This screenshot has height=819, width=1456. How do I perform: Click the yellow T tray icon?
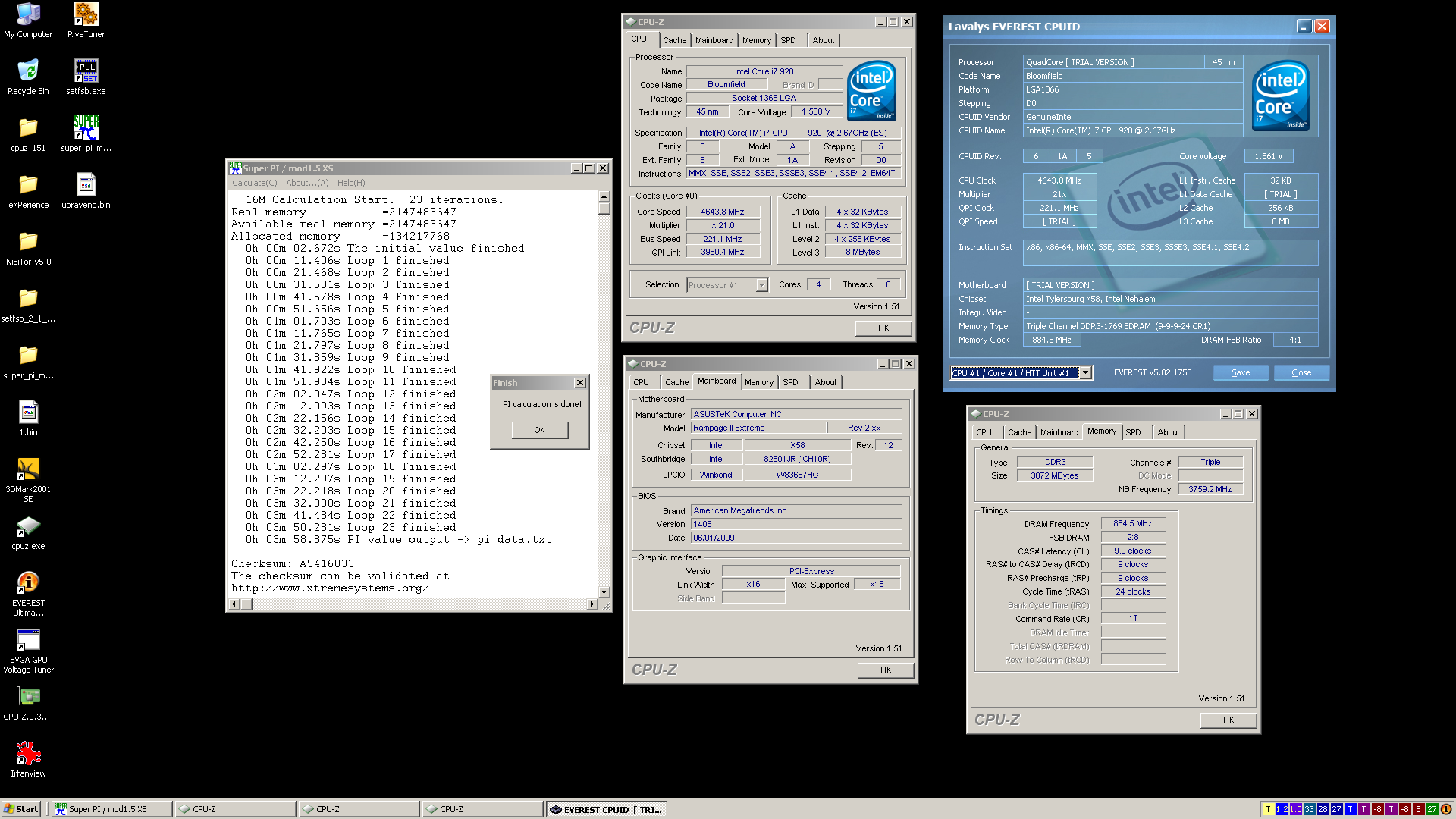tap(1268, 809)
